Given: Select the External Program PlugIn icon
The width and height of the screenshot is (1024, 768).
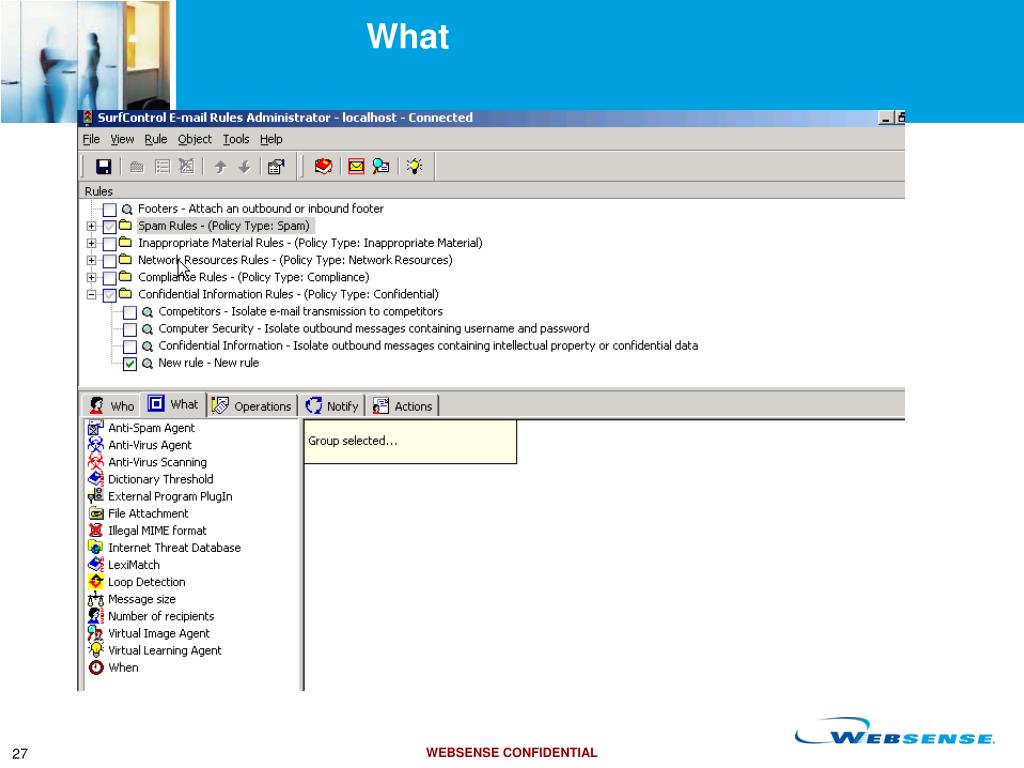Looking at the screenshot, I should pos(95,496).
